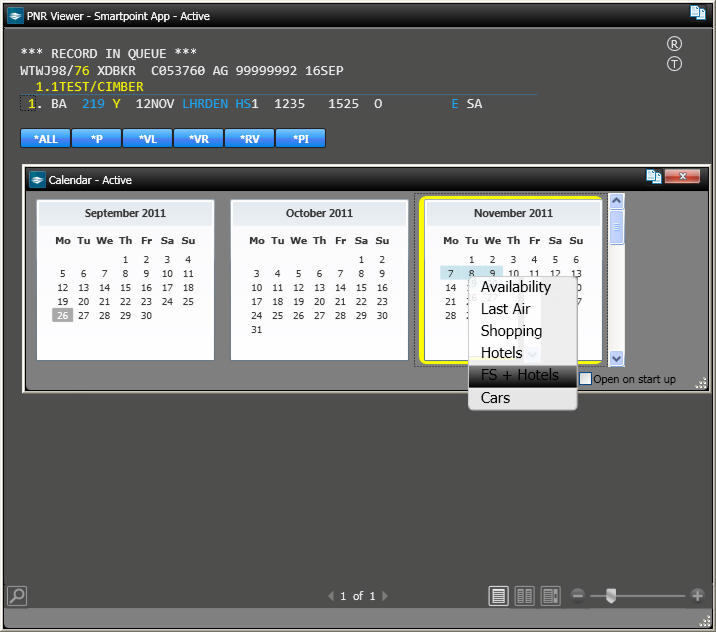Close the Calendar window
The height and width of the screenshot is (632, 716).
tap(682, 176)
